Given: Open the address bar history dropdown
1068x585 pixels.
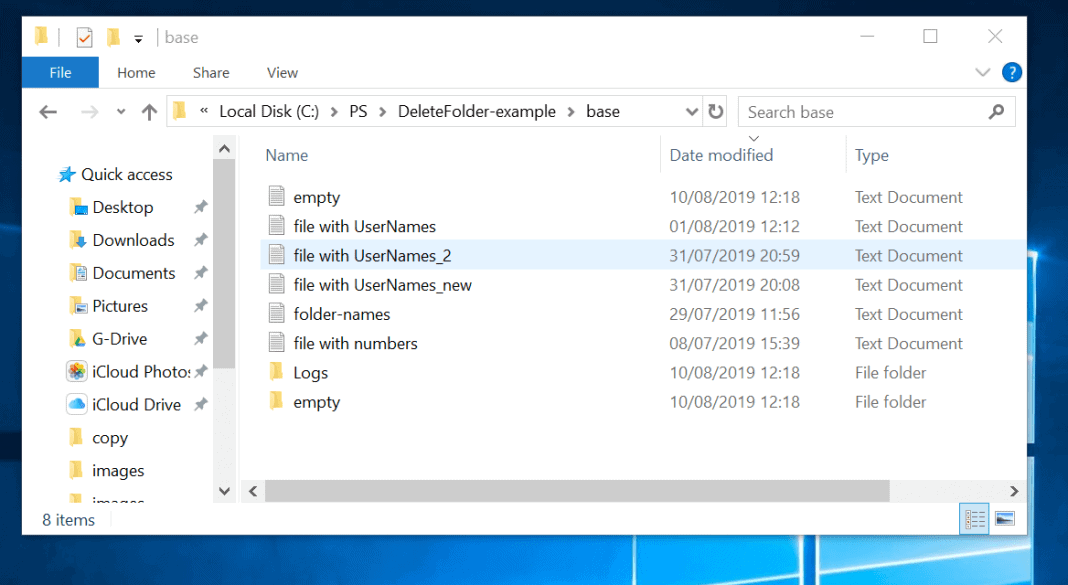Looking at the screenshot, I should [691, 112].
